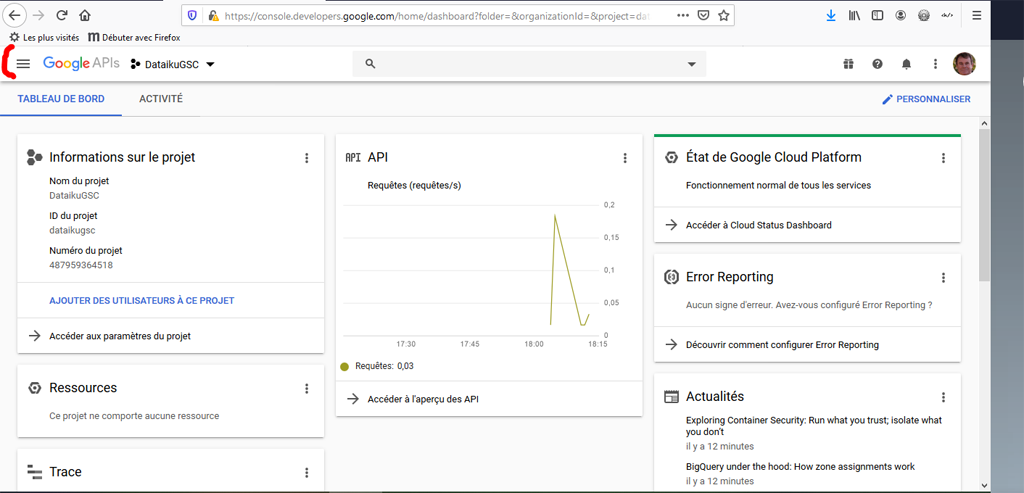Click the PERSONNALISER button
The height and width of the screenshot is (493, 1024).
926,99
